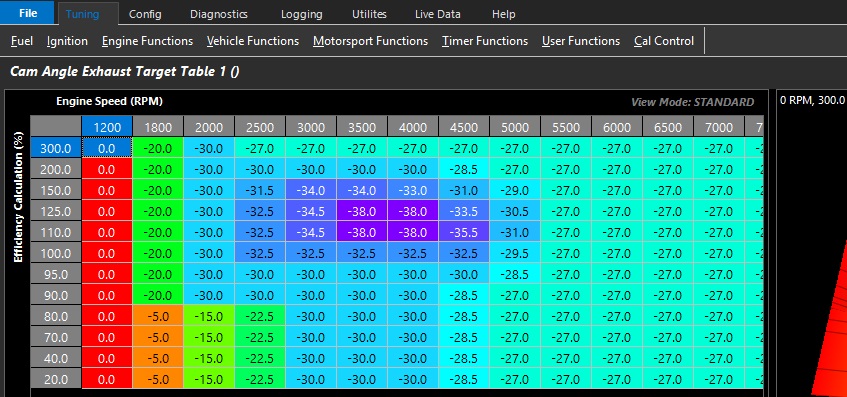Select the 1200 RPM column header
This screenshot has height=397, width=847.
(107, 127)
